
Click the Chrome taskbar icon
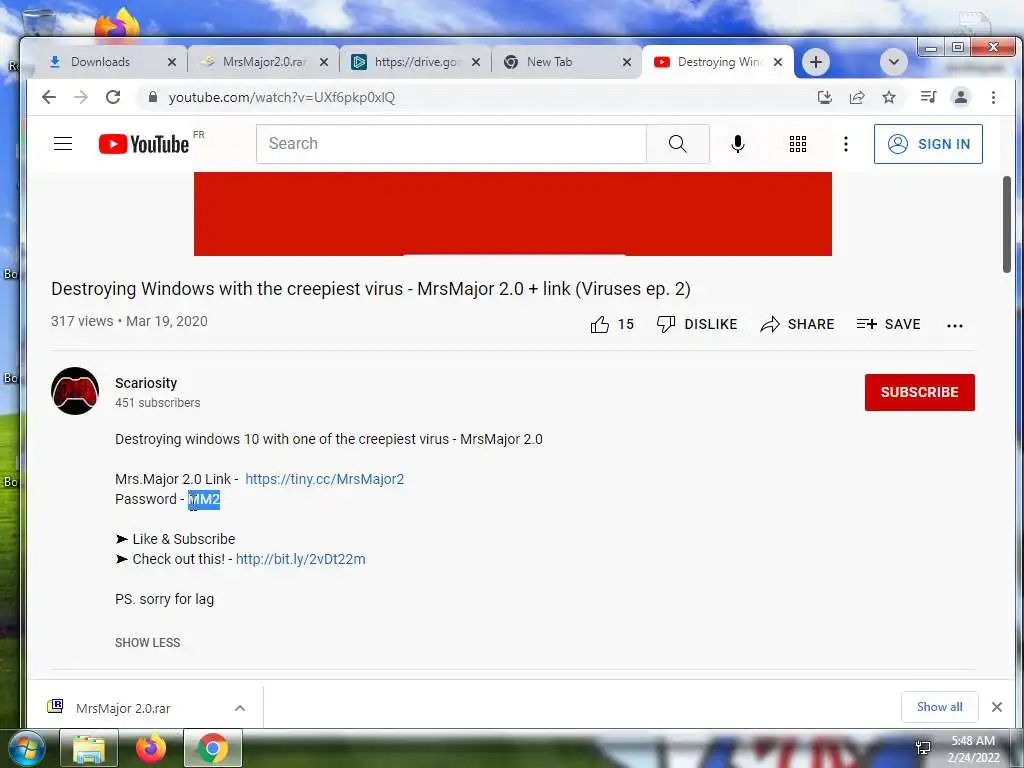[x=212, y=748]
